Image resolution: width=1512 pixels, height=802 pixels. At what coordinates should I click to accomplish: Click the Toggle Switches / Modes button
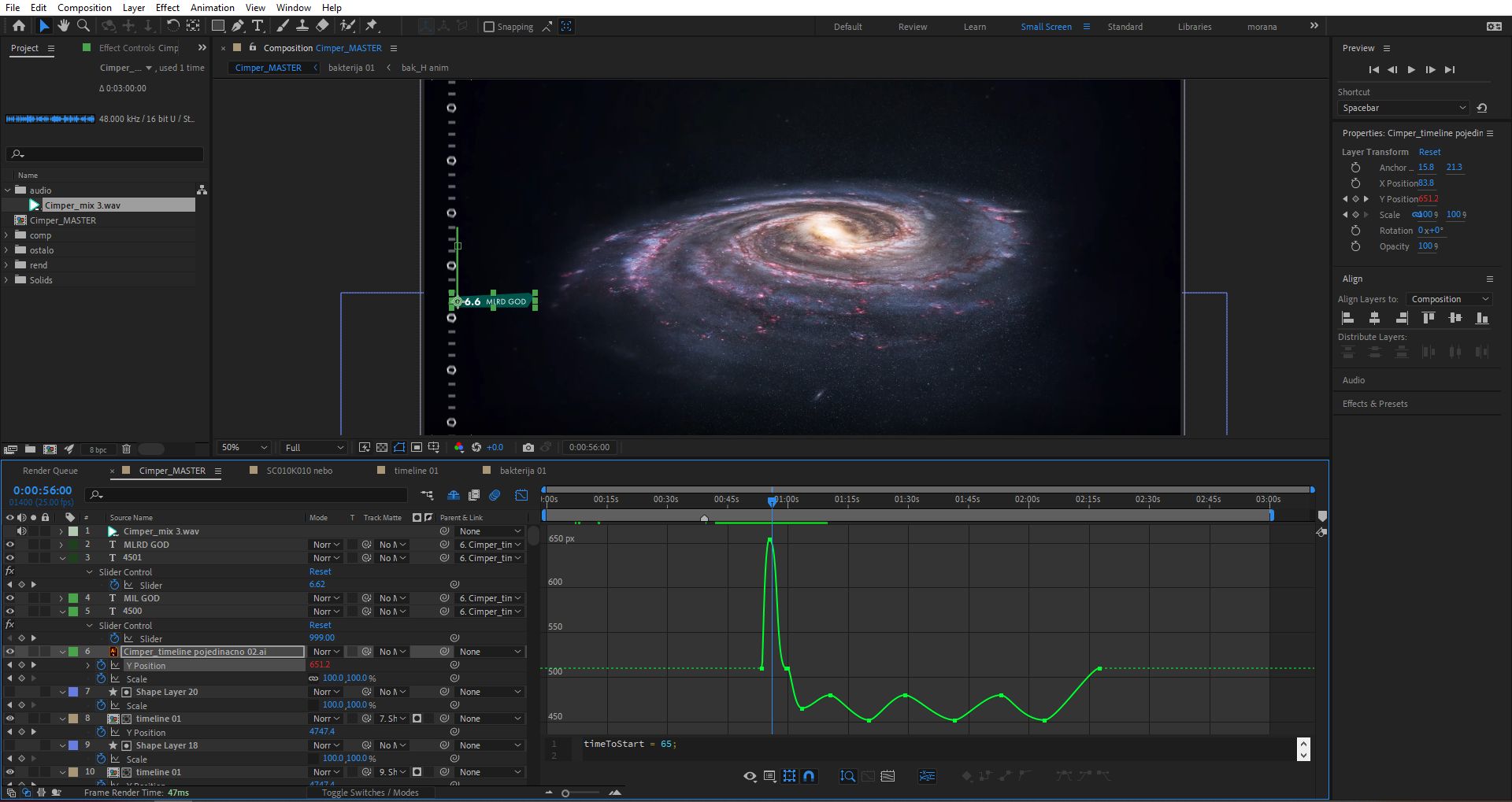point(370,793)
